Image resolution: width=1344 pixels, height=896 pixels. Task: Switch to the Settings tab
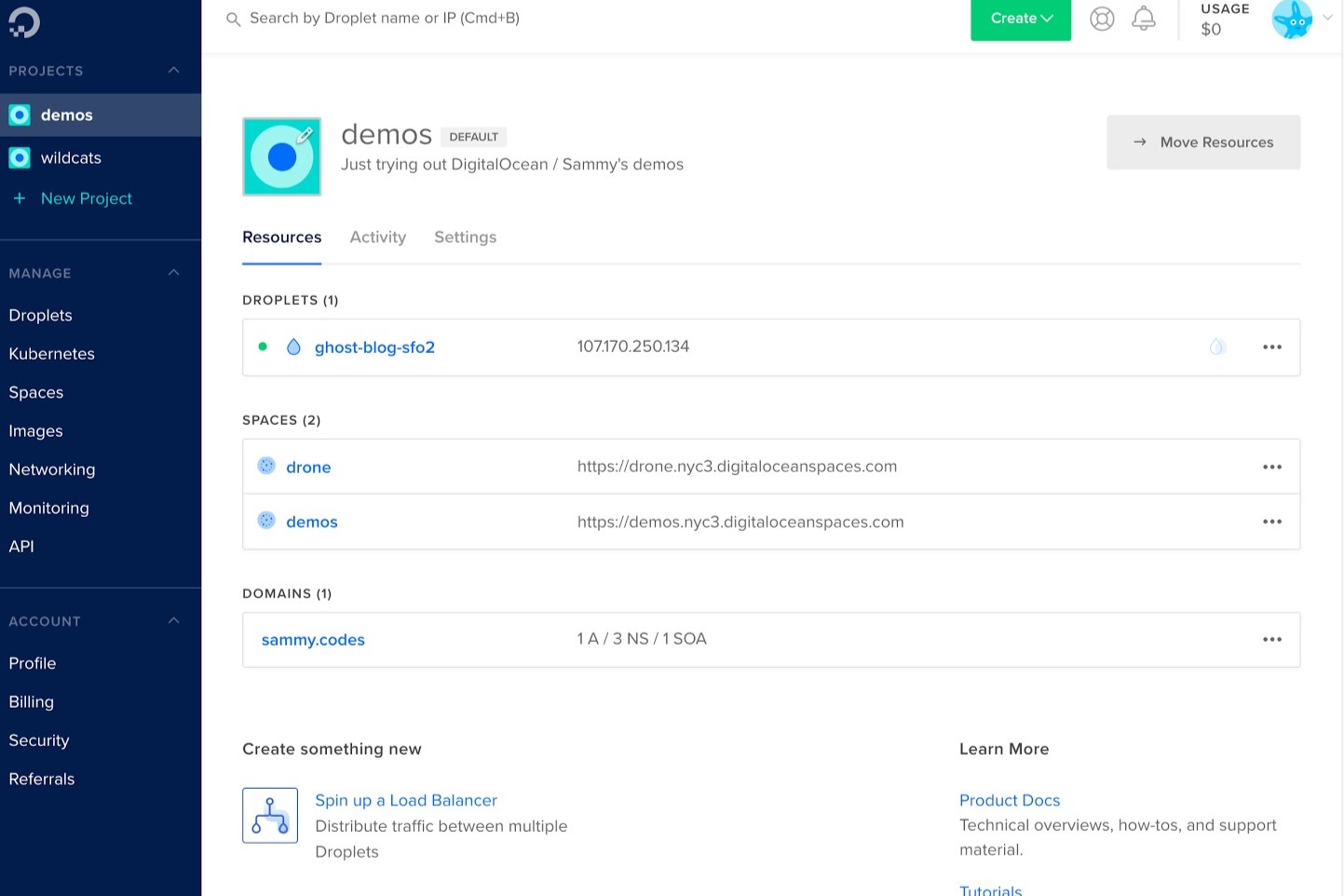click(465, 238)
